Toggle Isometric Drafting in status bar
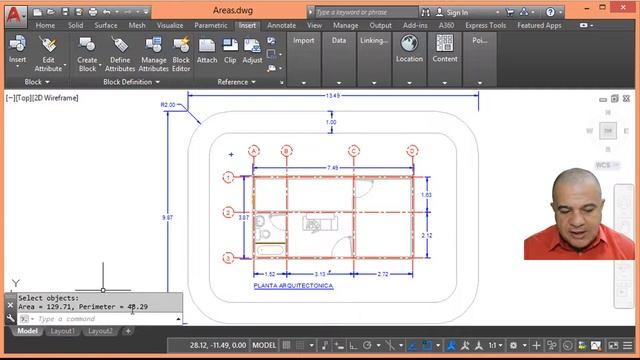 390,346
